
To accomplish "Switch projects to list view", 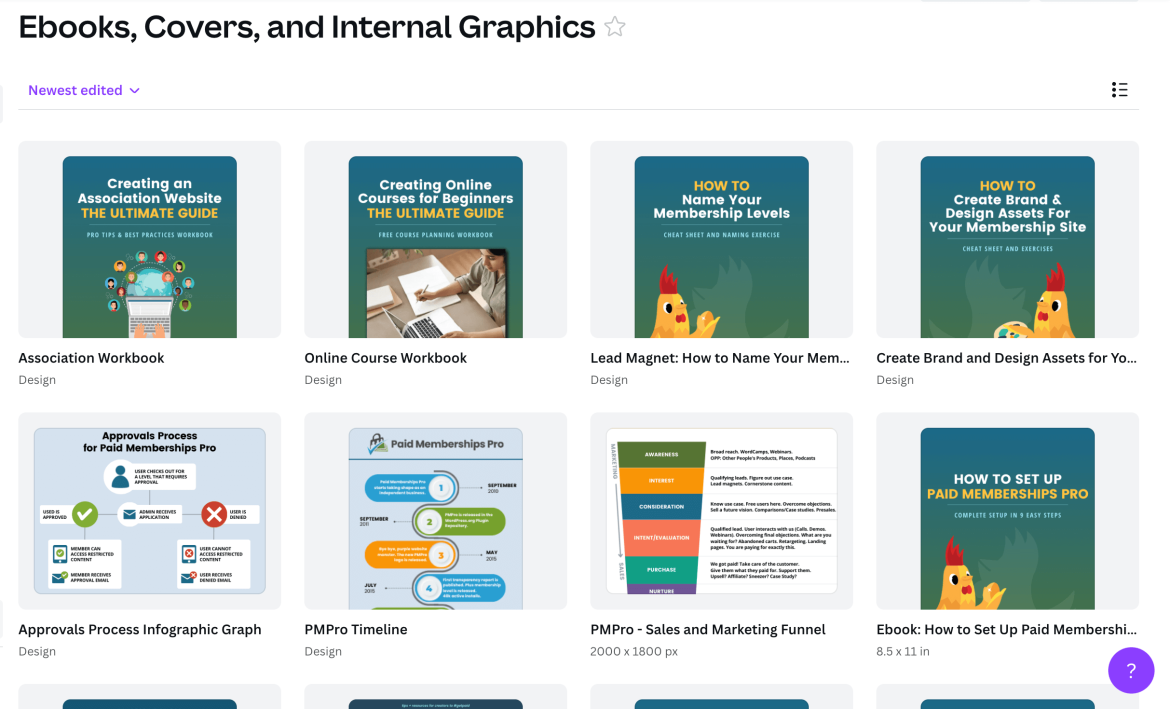I will 1120,89.
